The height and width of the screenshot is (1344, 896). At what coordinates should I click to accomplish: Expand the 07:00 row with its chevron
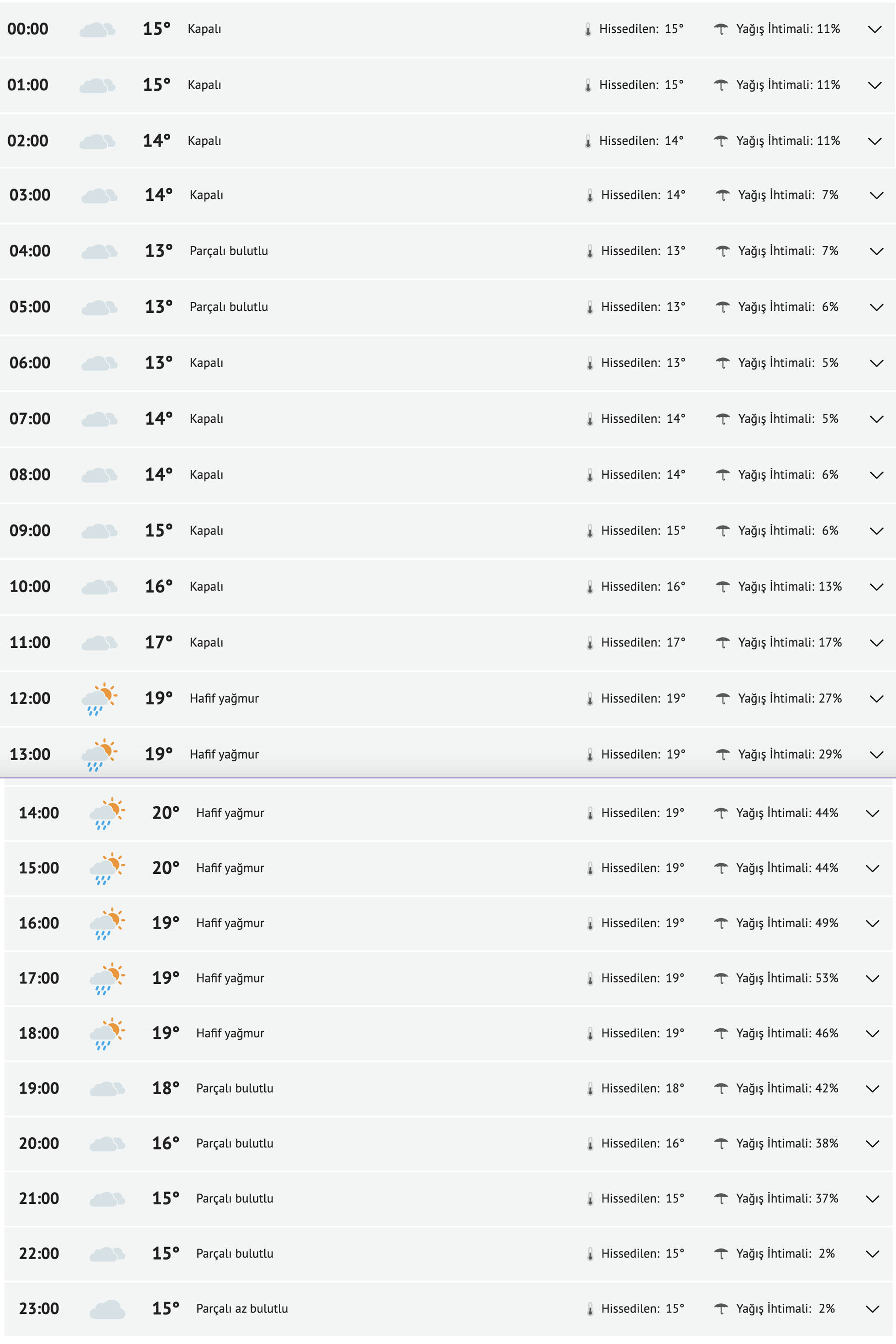pos(876,420)
